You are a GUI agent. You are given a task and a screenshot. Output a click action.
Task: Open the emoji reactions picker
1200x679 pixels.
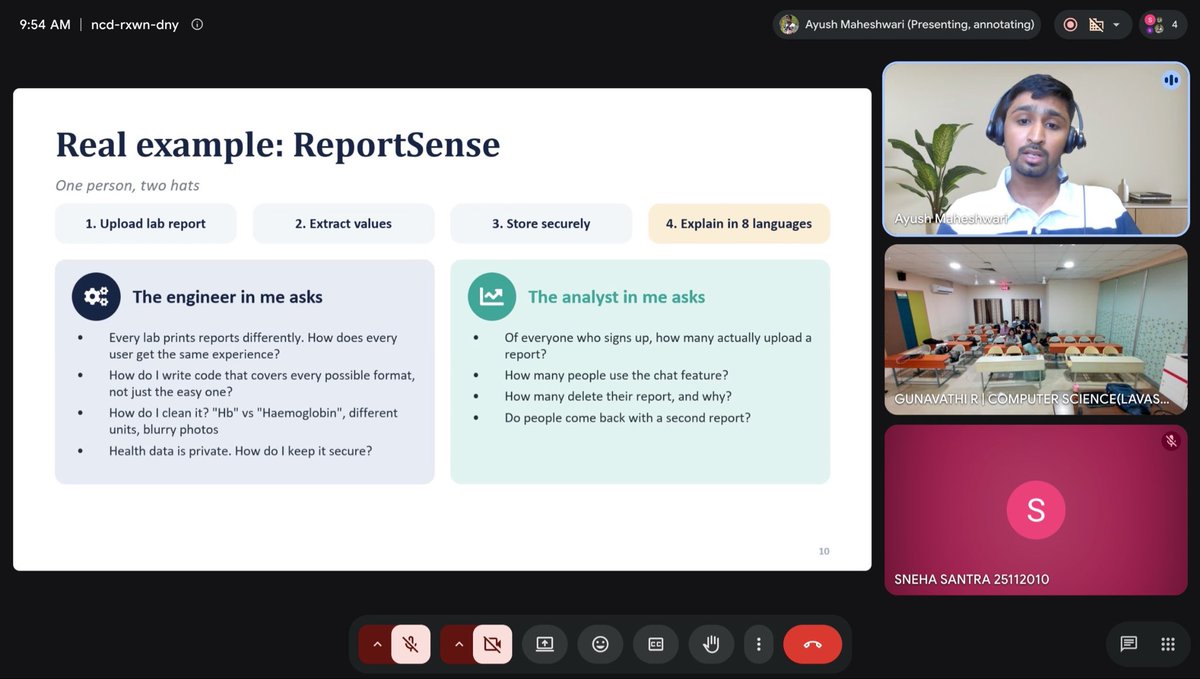pyautogui.click(x=600, y=644)
